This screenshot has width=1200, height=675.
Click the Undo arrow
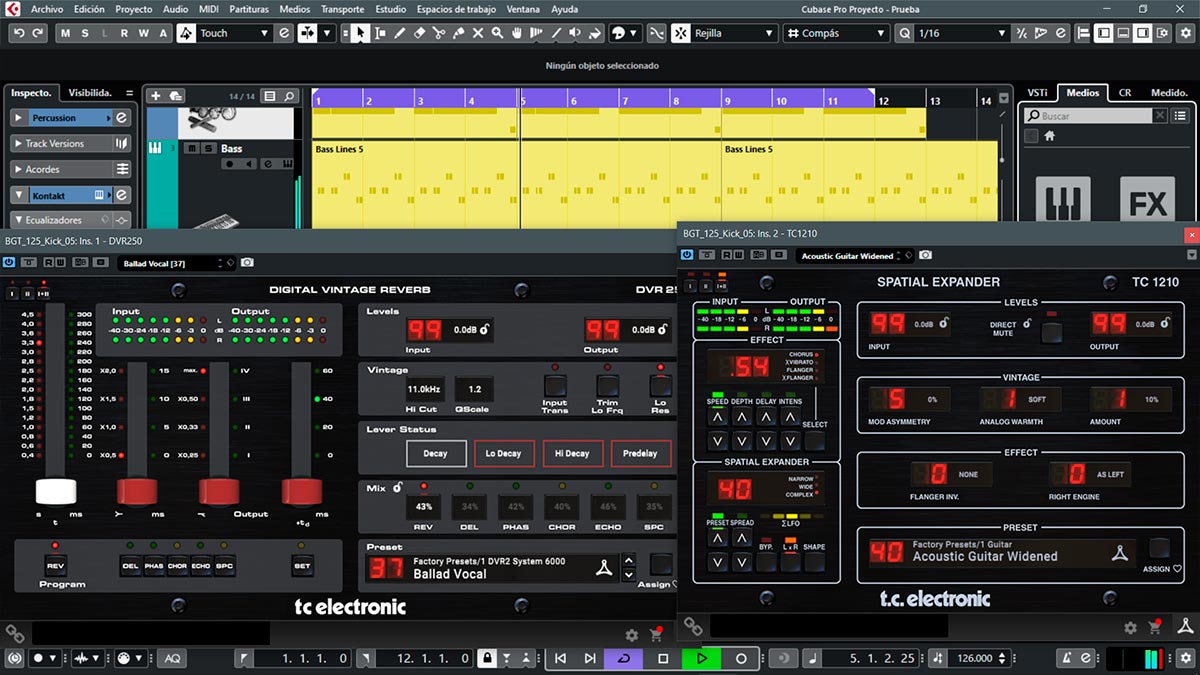point(18,33)
